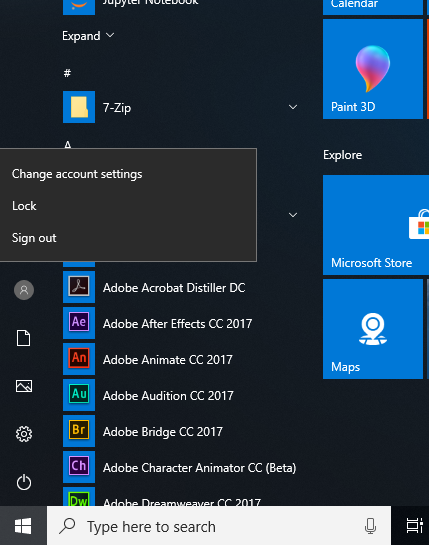Expand the folder chevron below 7-Zip
This screenshot has width=429, height=545.
tap(293, 215)
